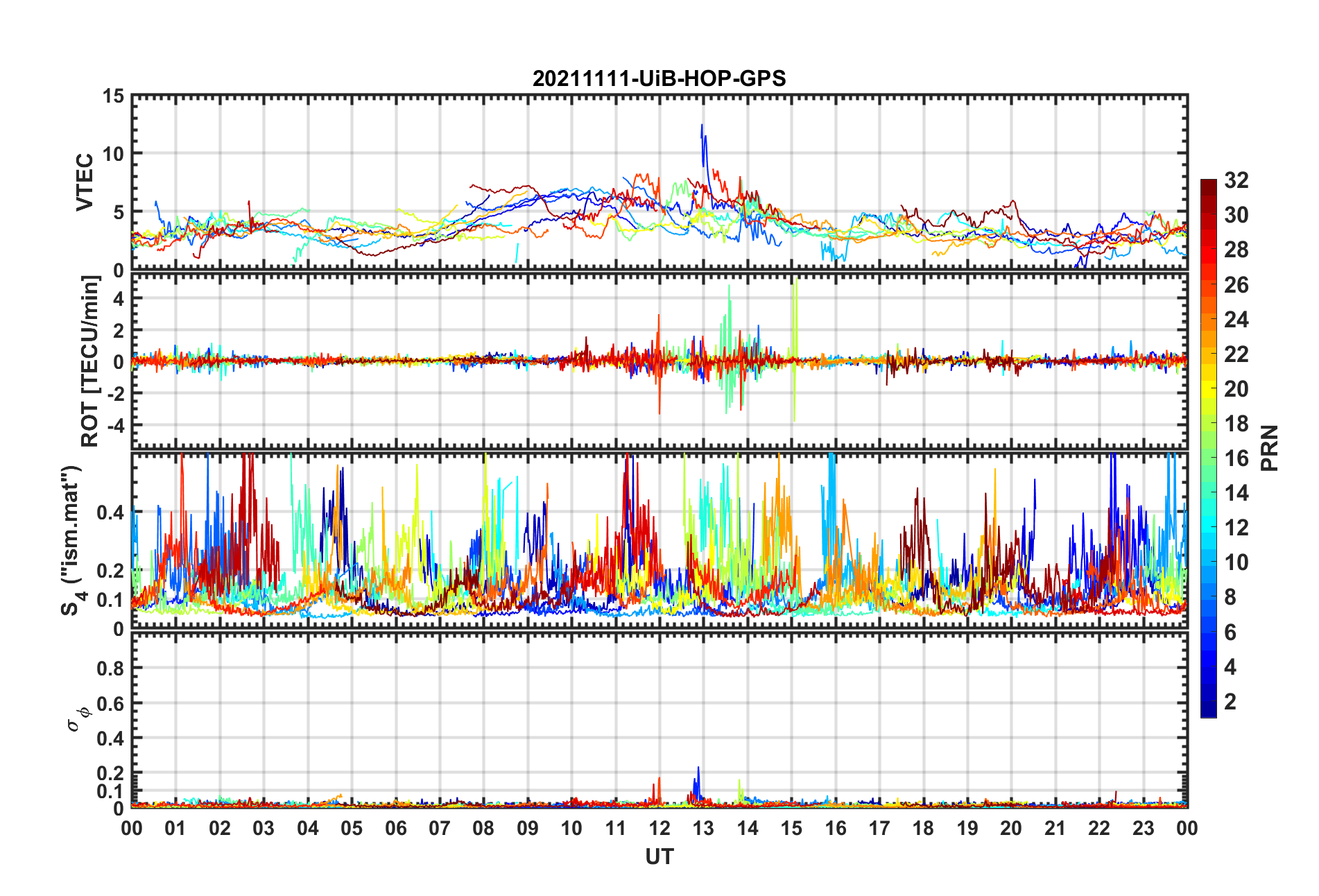
Task: Click the "8" tick on the PRN colorbar
Action: pyautogui.click(x=1230, y=597)
